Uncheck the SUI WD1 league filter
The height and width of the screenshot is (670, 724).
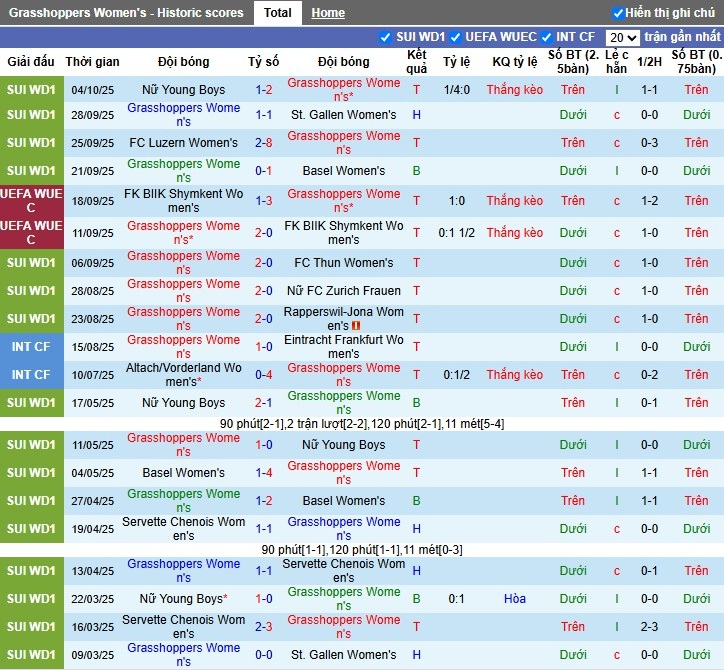point(386,37)
